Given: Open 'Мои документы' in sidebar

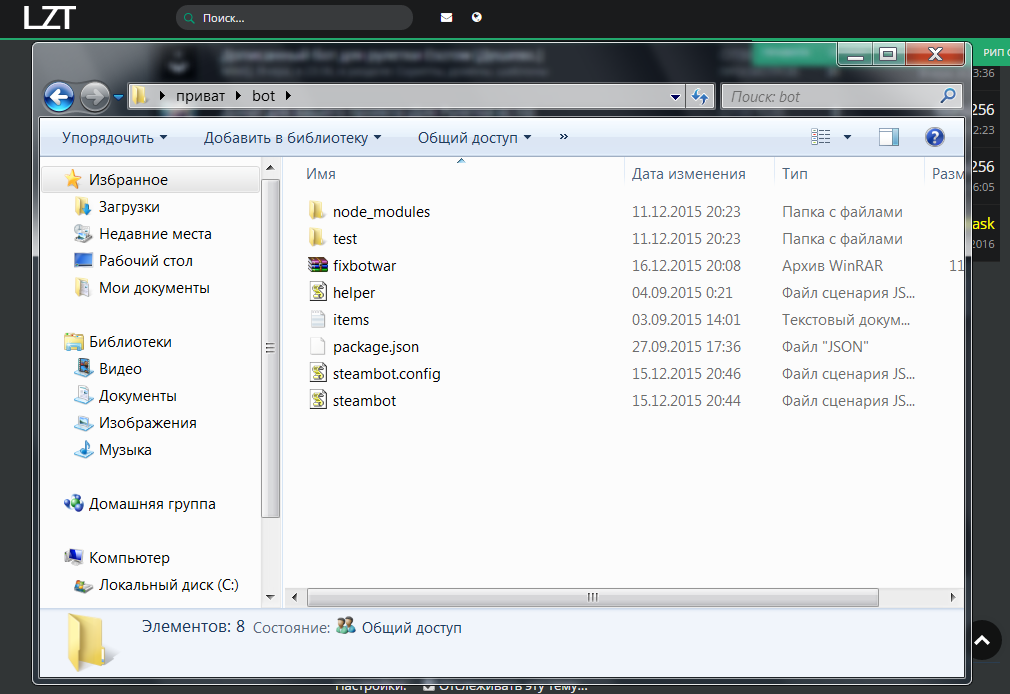Looking at the screenshot, I should (154, 288).
